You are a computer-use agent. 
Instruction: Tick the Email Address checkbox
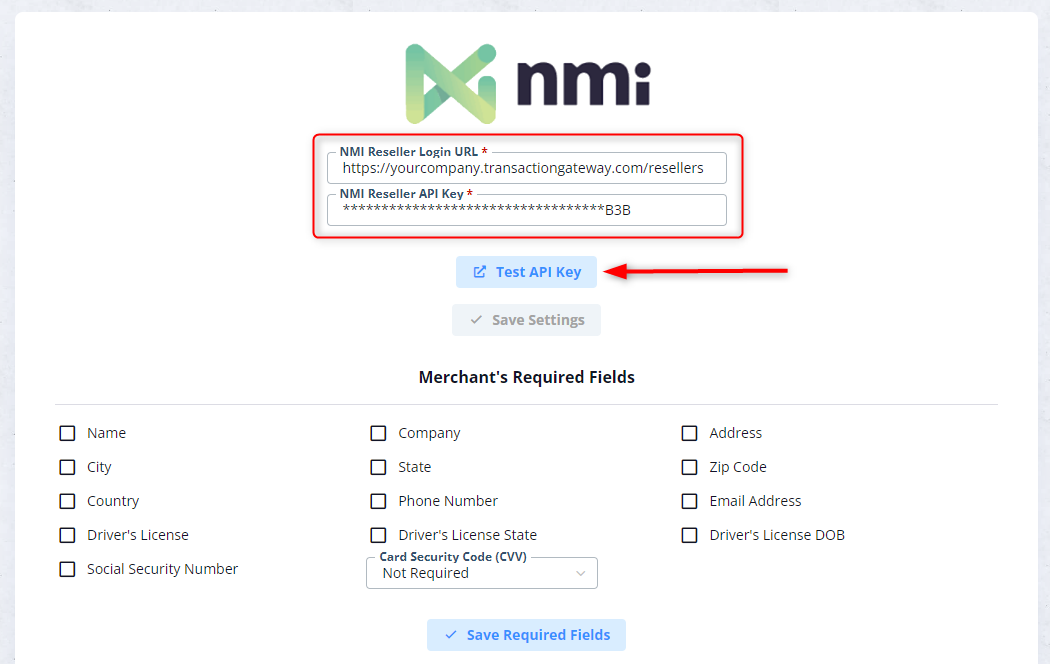click(689, 501)
